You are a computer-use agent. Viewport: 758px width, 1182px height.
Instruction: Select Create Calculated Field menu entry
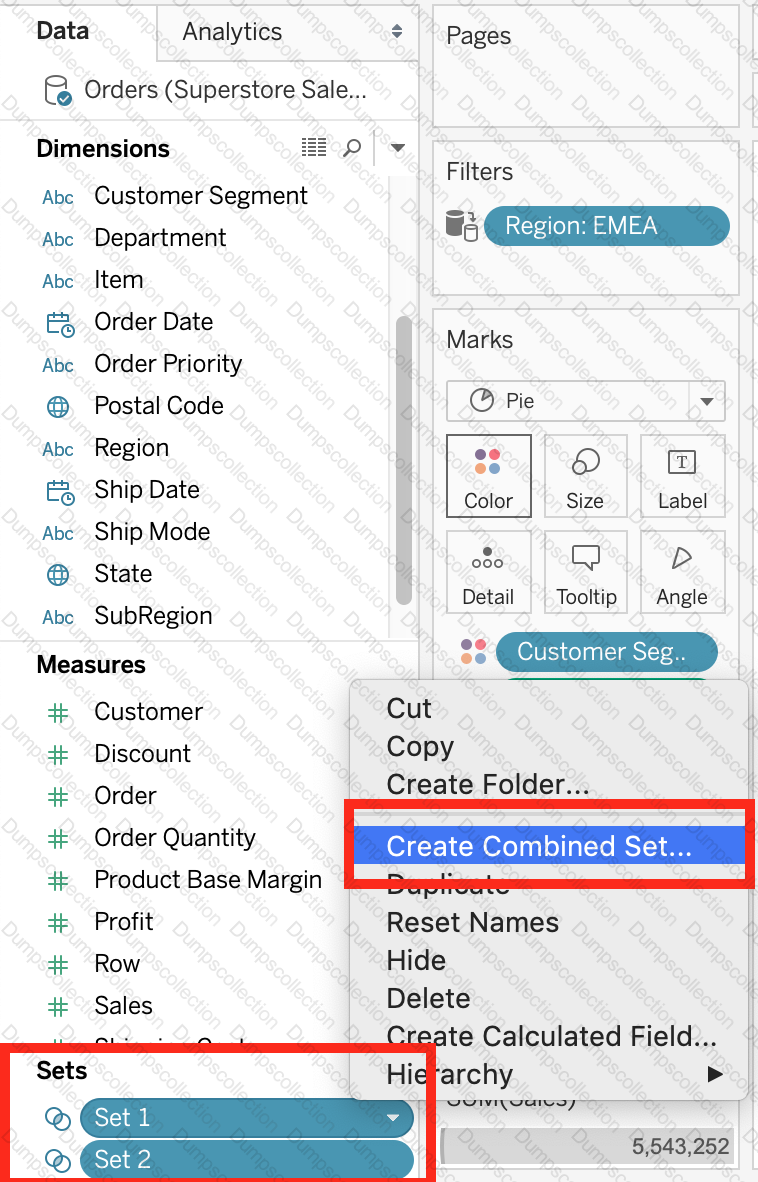point(551,1036)
